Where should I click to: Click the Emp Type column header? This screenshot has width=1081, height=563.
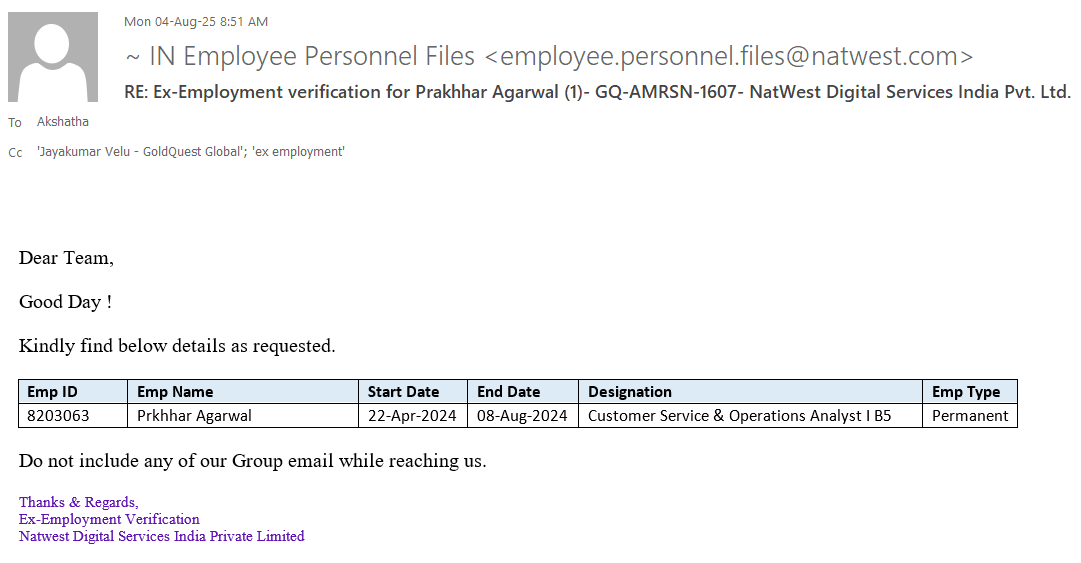(966, 392)
